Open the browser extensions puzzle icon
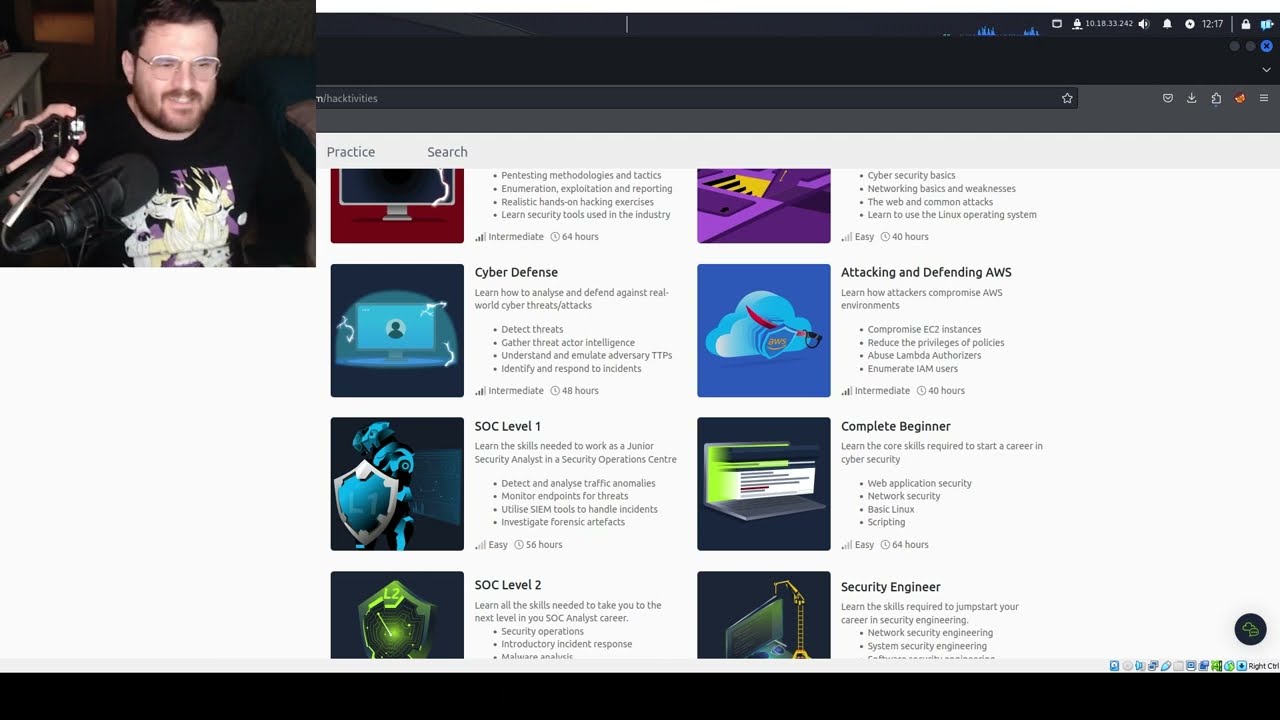The image size is (1280, 720). (1216, 98)
